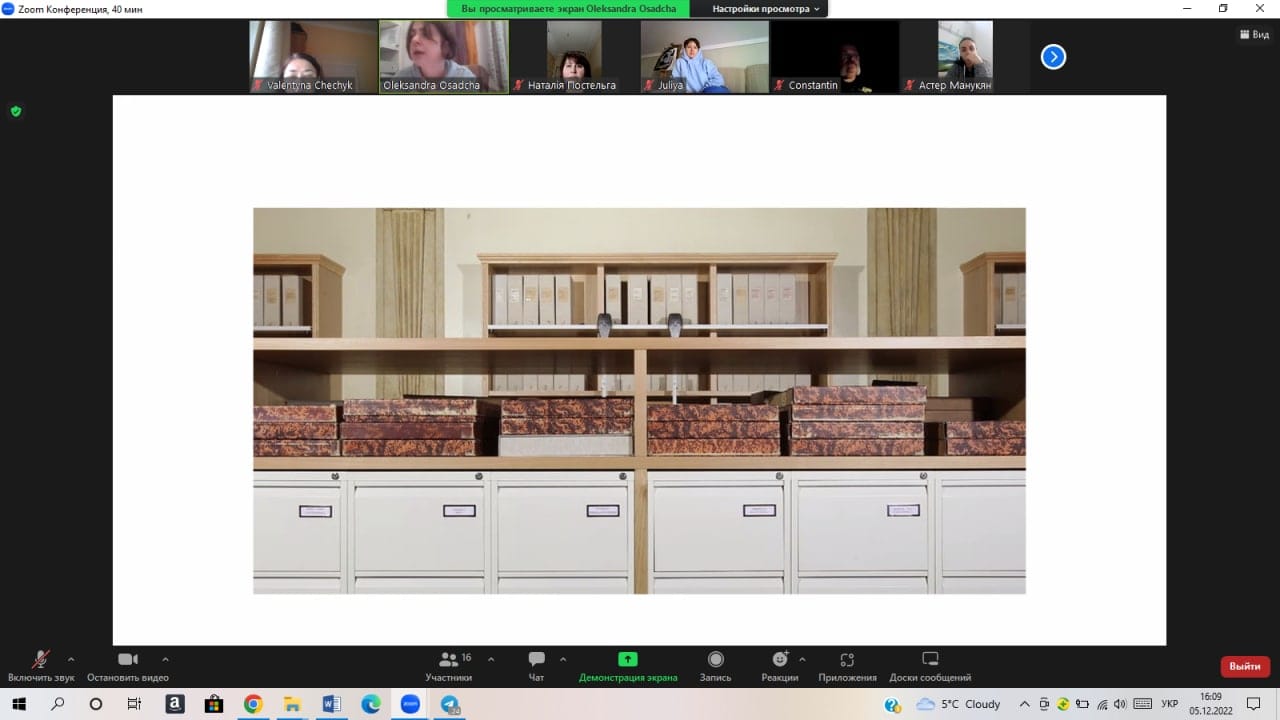Open the Windows Start menu
Image resolution: width=1280 pixels, height=720 pixels.
18,704
